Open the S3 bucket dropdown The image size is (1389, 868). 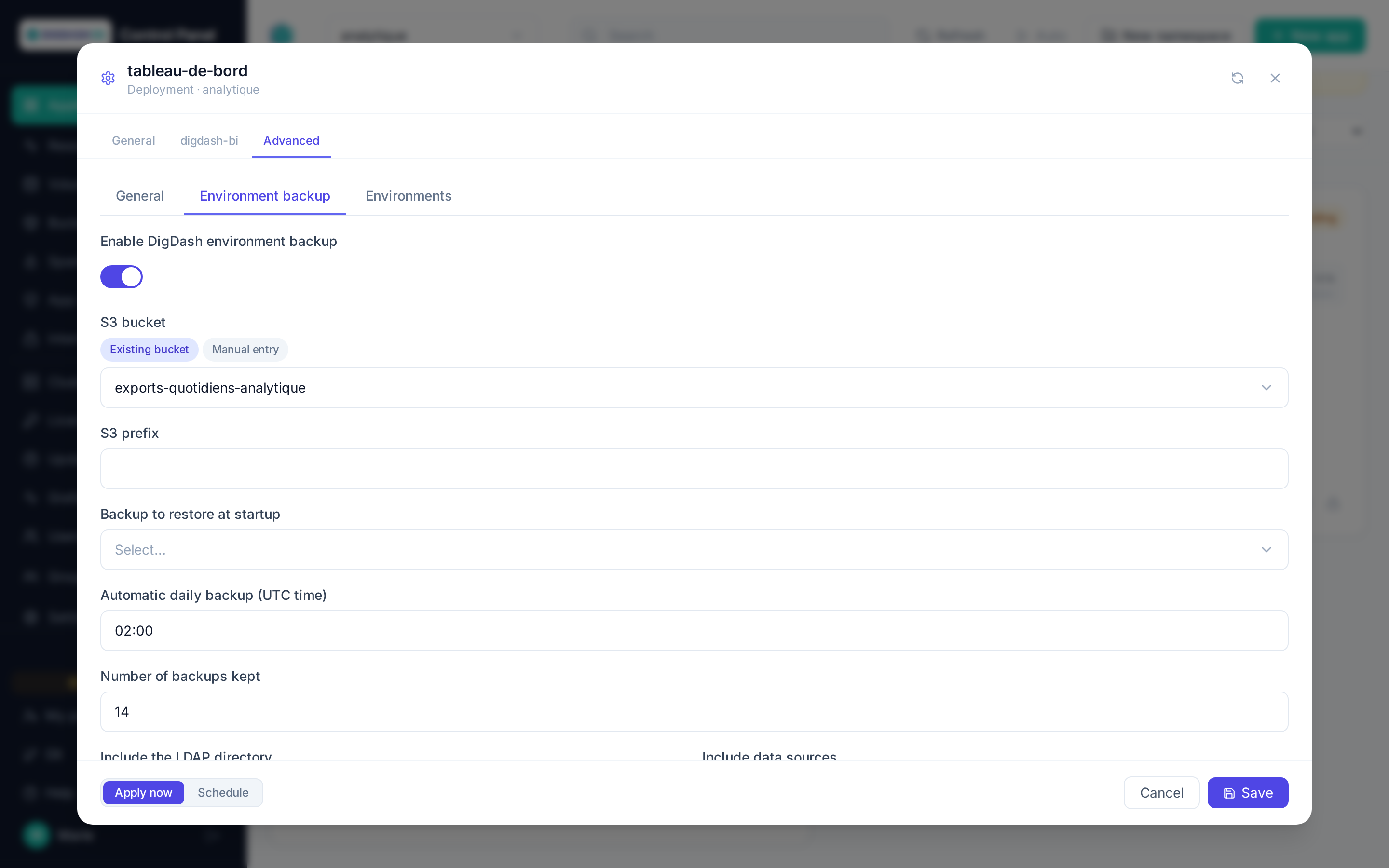tap(694, 388)
